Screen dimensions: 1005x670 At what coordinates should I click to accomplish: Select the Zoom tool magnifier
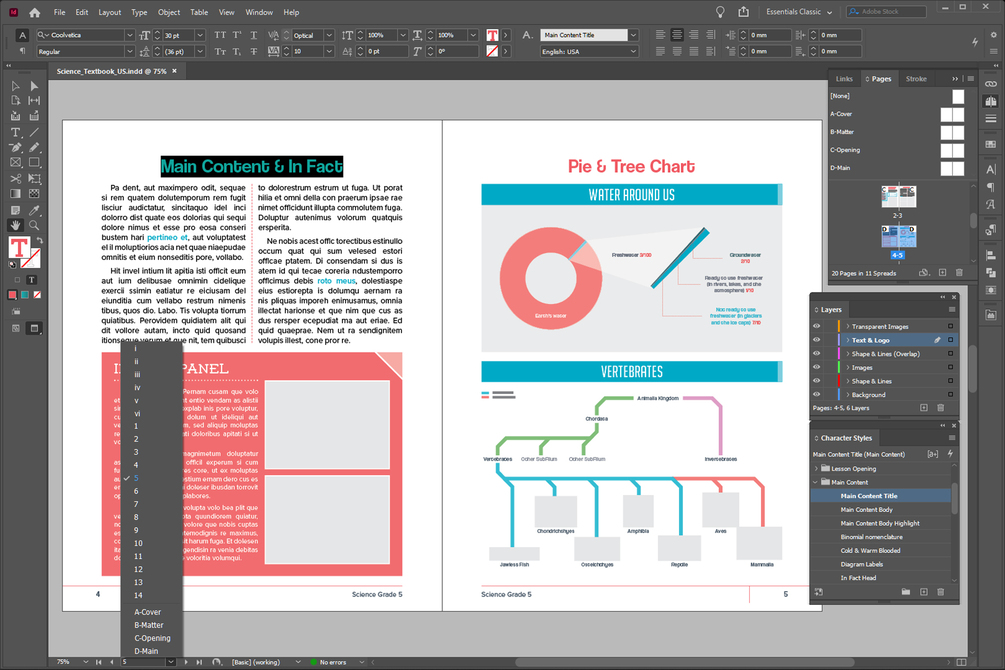click(34, 225)
